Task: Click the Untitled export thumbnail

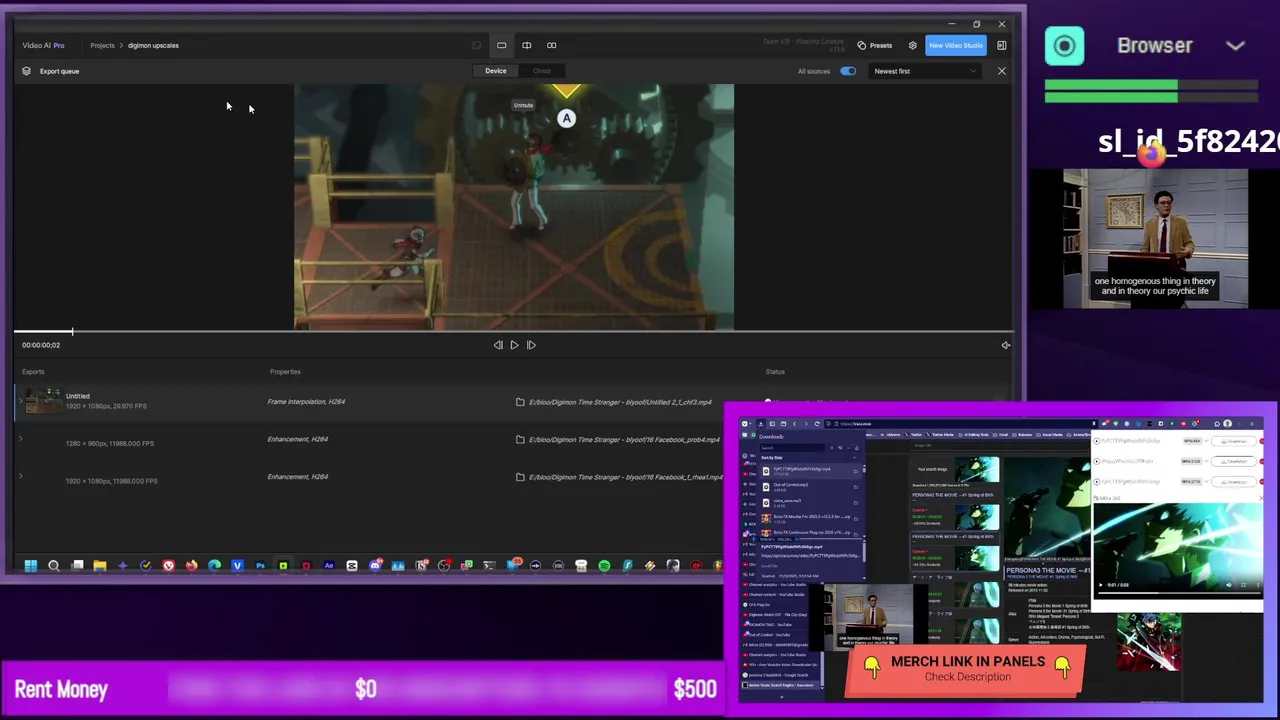Action: [43, 401]
